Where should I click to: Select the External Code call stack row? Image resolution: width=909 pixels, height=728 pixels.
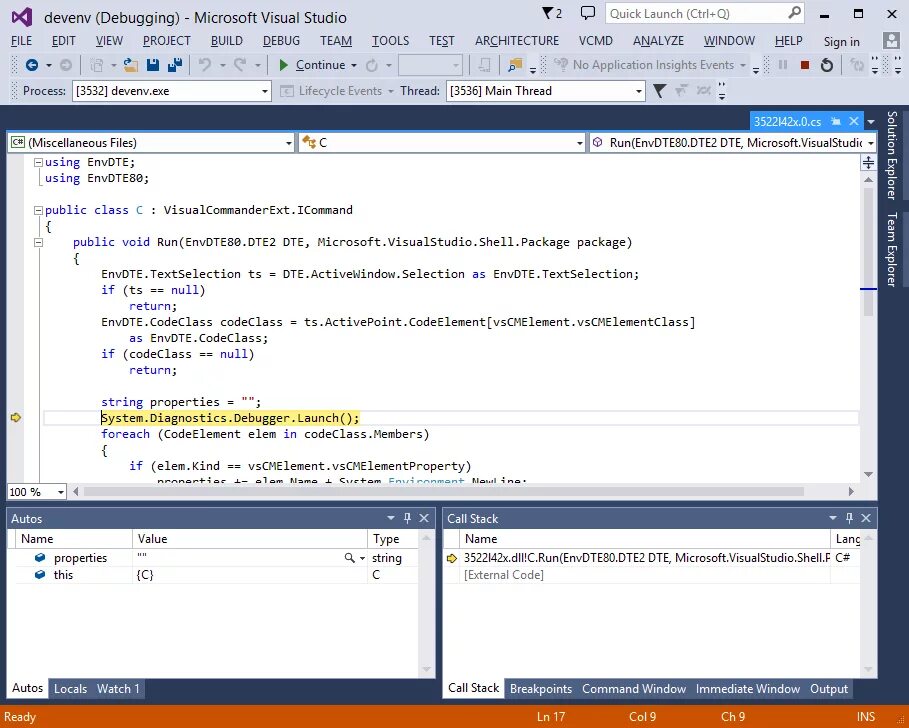653,574
